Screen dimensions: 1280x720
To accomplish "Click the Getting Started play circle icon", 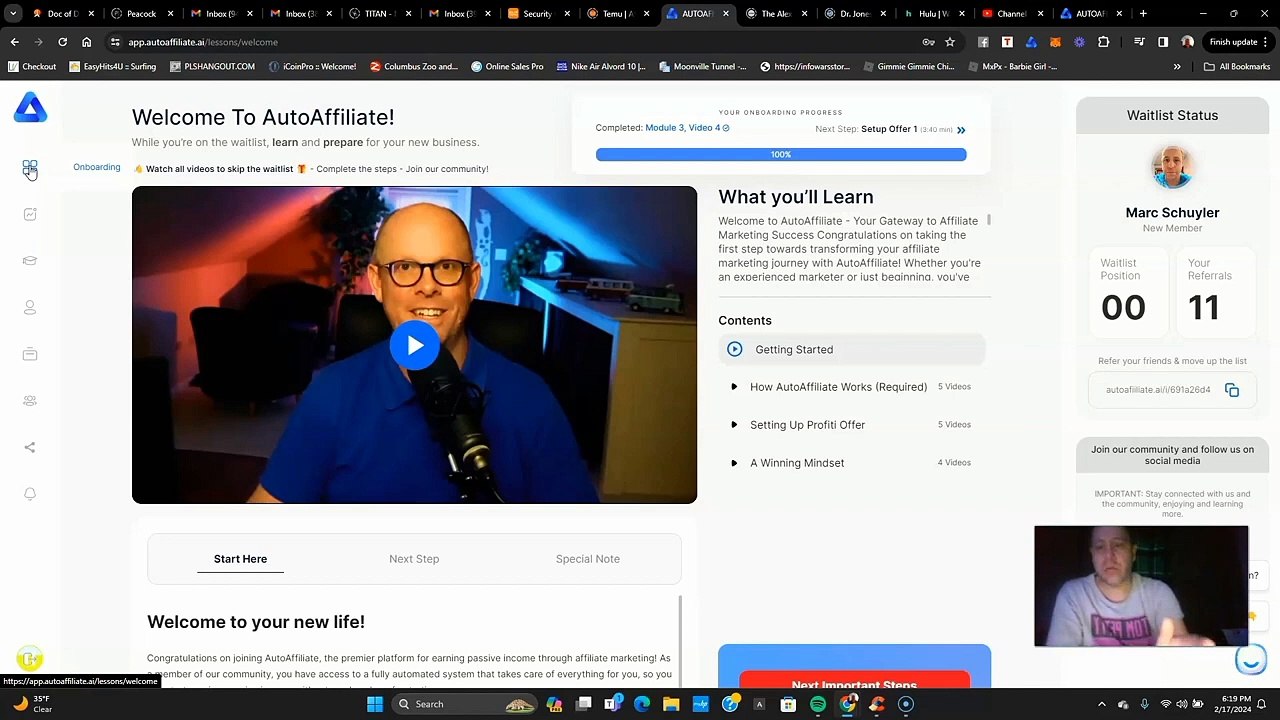I will tap(735, 349).
